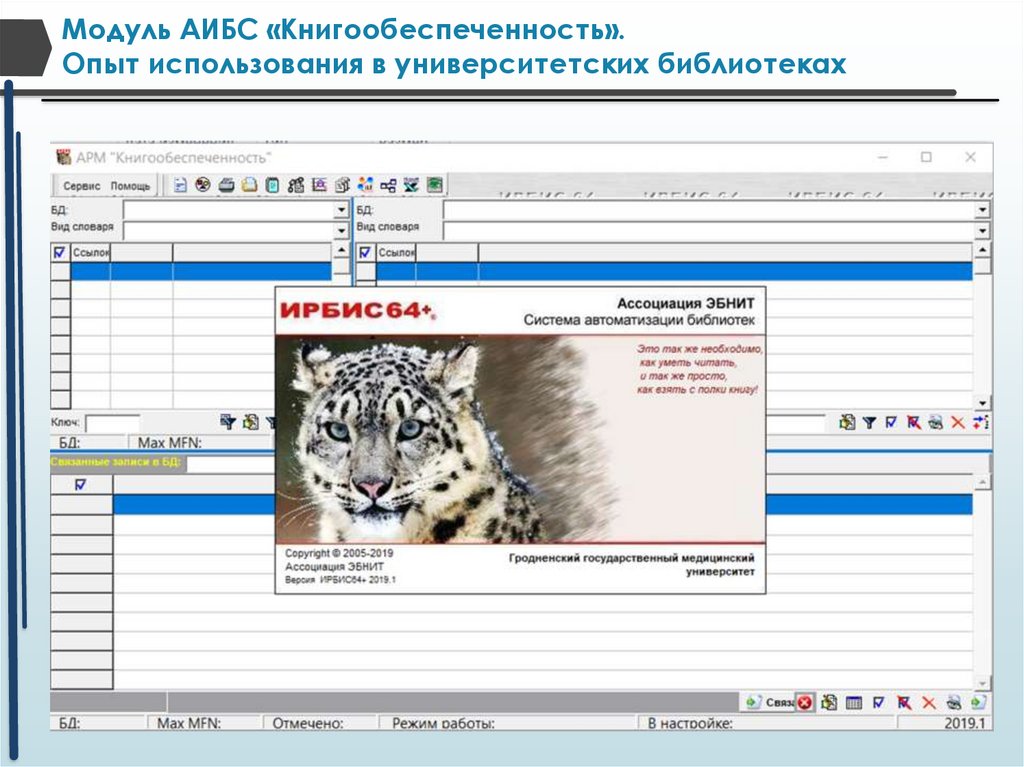
Task: Click the bug document icon in bottom toolbar
Action: pyautogui.click(x=829, y=702)
